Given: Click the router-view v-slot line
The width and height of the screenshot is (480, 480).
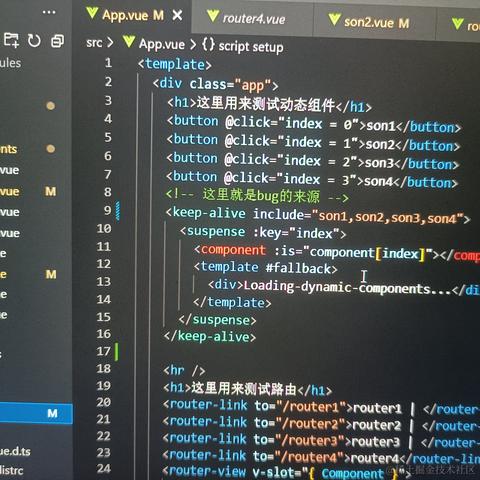Looking at the screenshot, I should click(x=286, y=472).
